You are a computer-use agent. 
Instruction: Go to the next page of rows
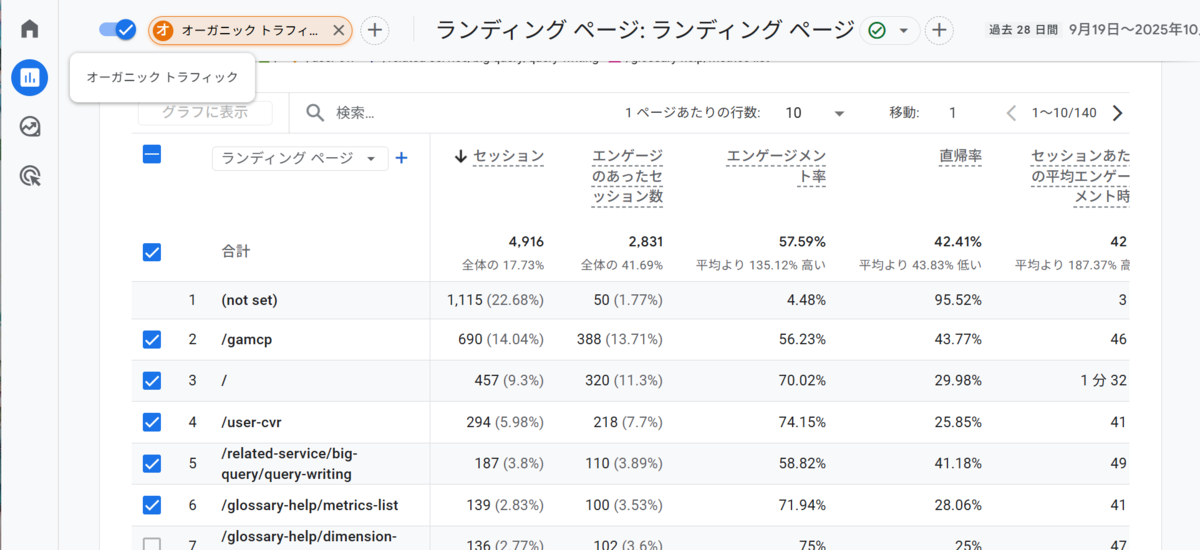click(x=1117, y=113)
